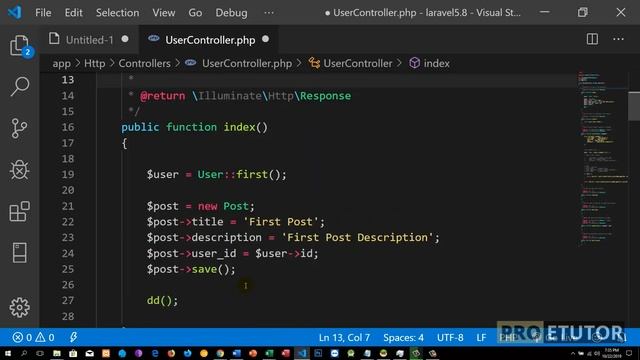Click the vertical scrollbar thumb of the editor

634,106
